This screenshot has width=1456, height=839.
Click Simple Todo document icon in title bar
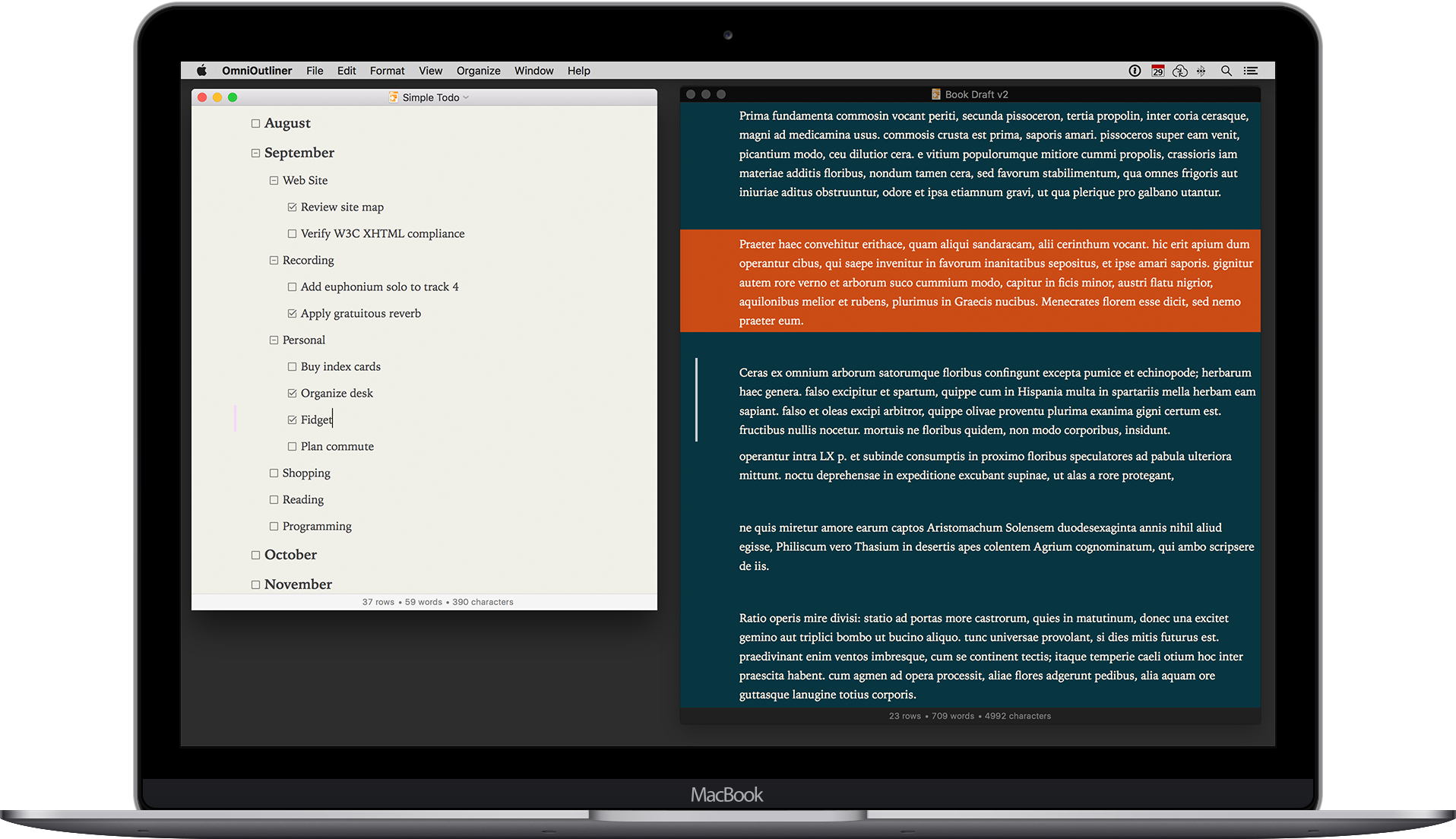[x=394, y=97]
